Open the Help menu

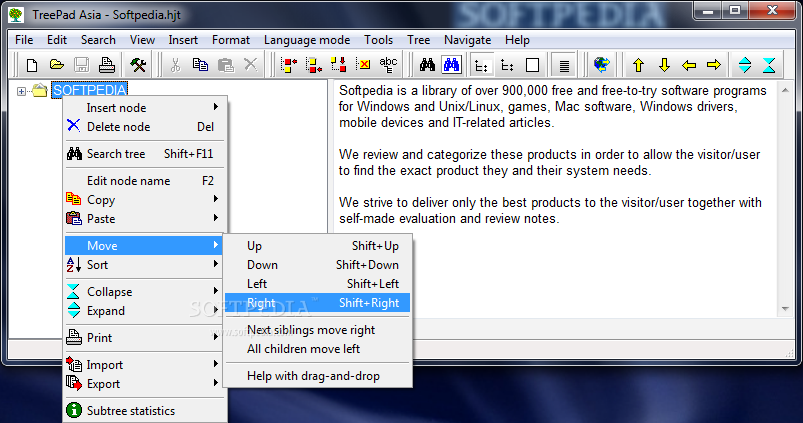517,40
